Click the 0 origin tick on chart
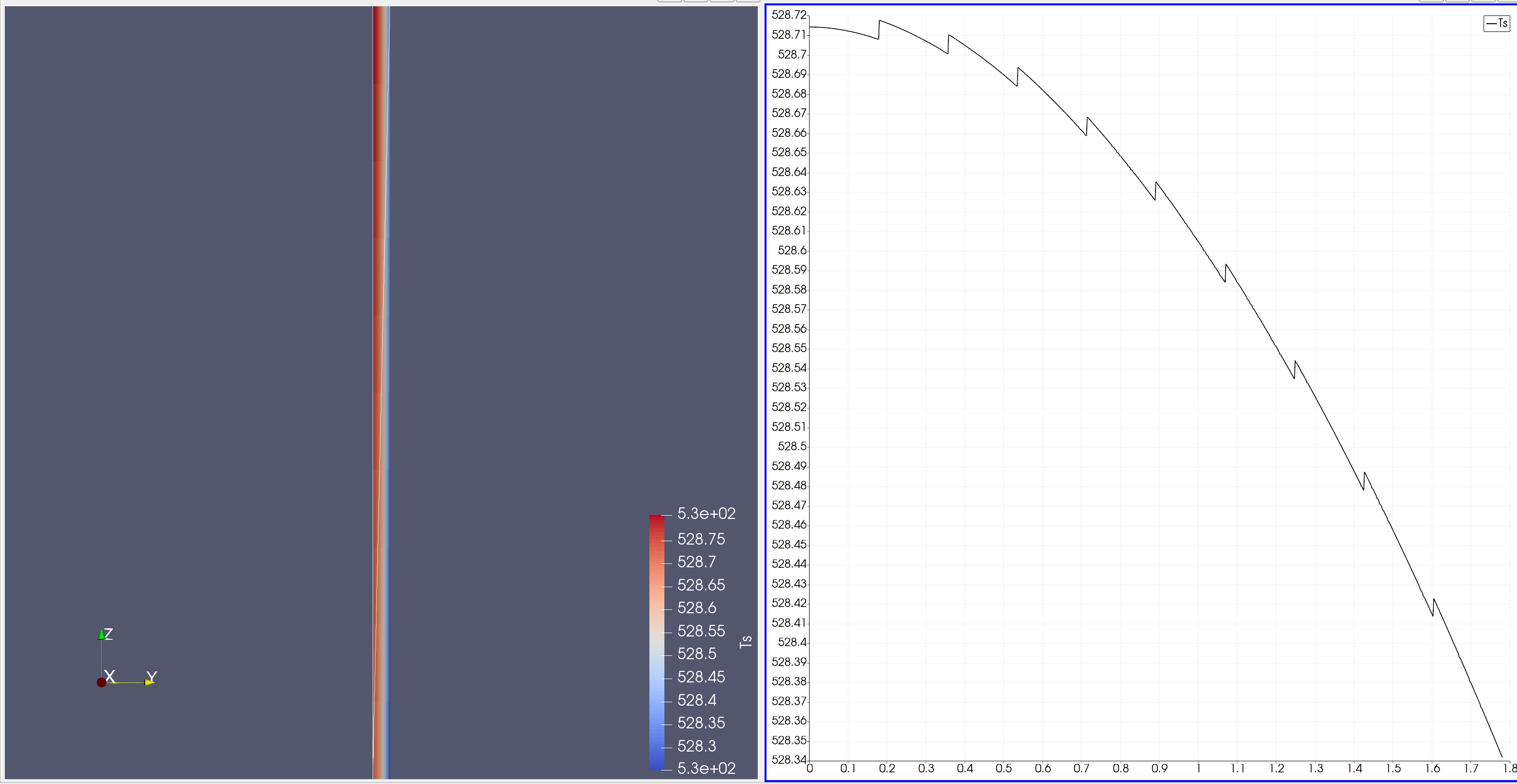Screen dimensions: 1517x784 (x=810, y=768)
